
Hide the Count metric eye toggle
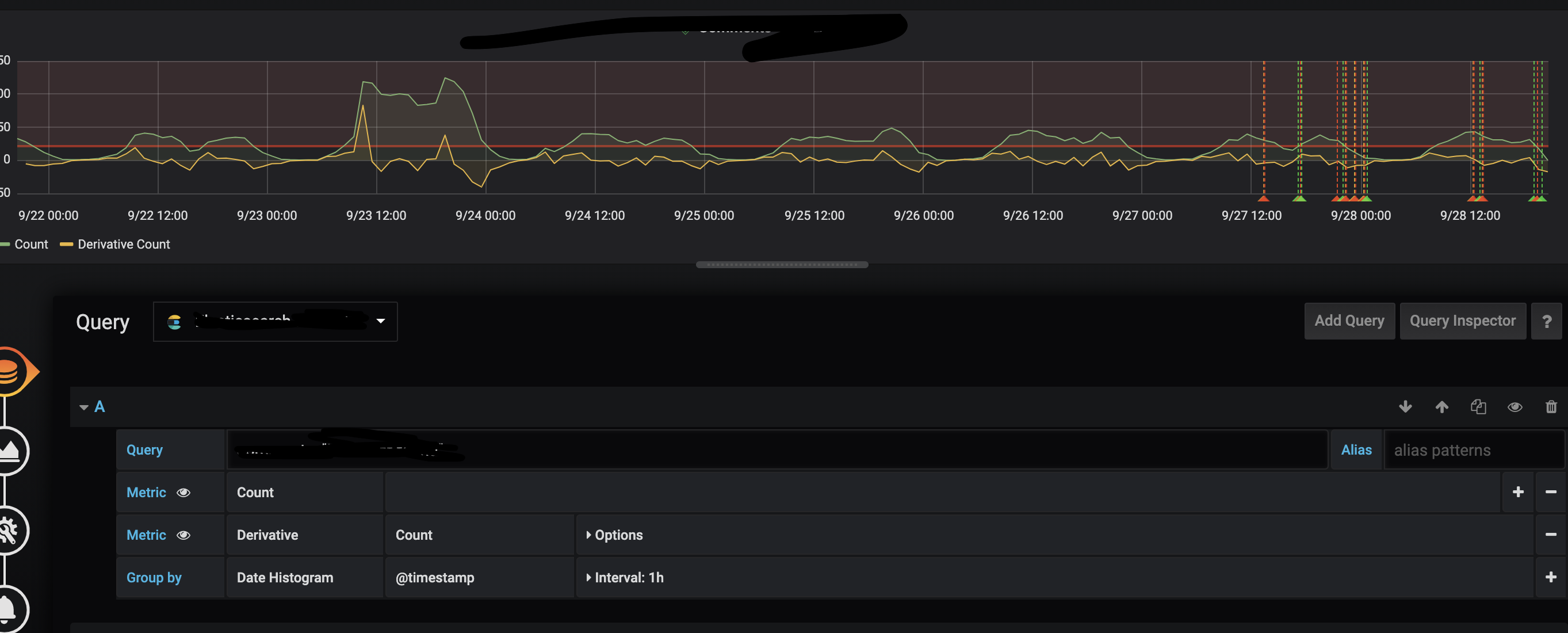click(x=183, y=492)
